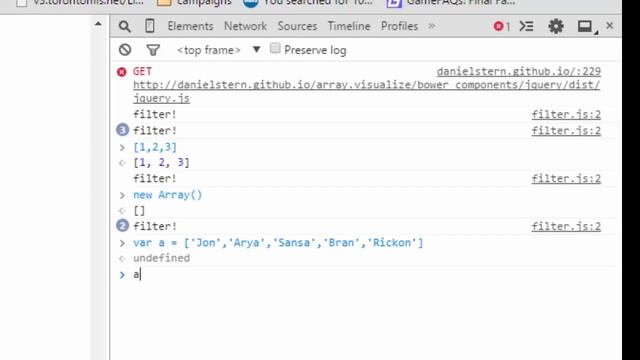Open filter.js:2 link below [1, 2, 3] output

[x=566, y=178]
